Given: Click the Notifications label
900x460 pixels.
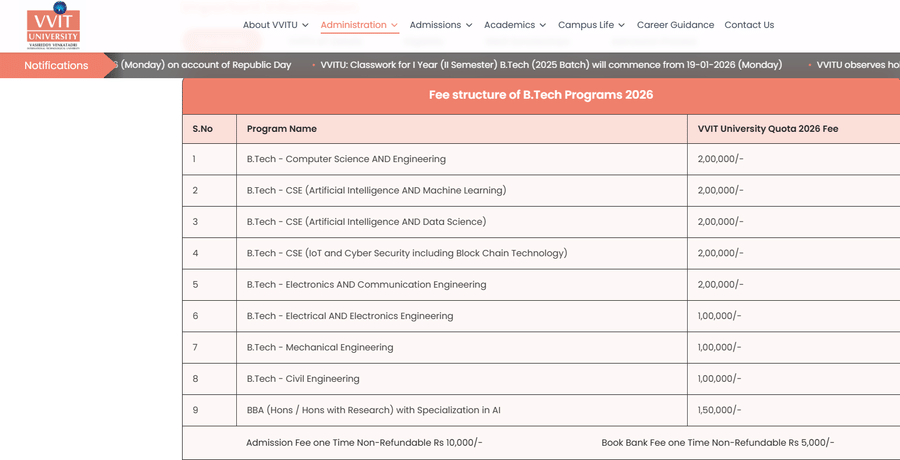Looking at the screenshot, I should tap(56, 65).
